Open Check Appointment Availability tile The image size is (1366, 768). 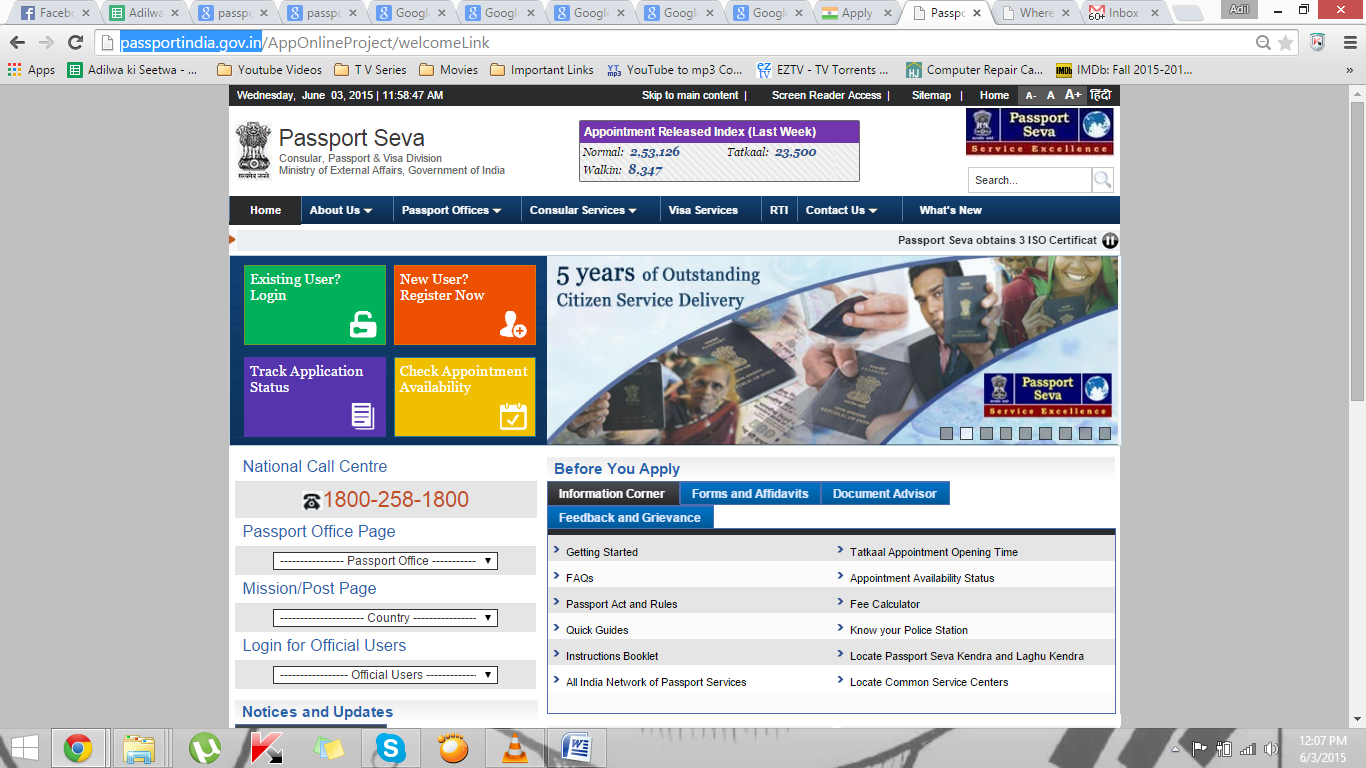[465, 397]
